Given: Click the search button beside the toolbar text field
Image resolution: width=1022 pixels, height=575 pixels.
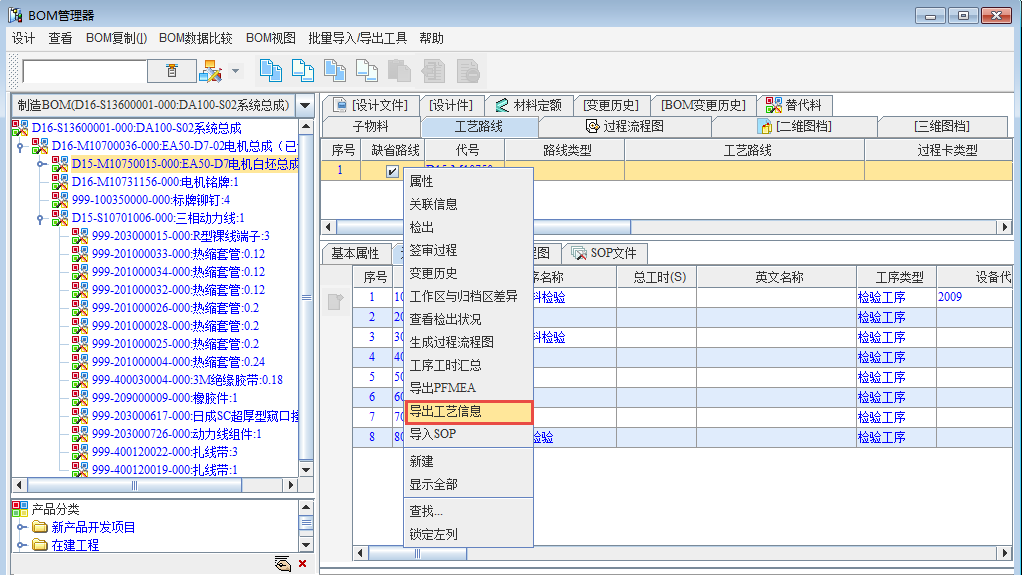Looking at the screenshot, I should [x=172, y=70].
